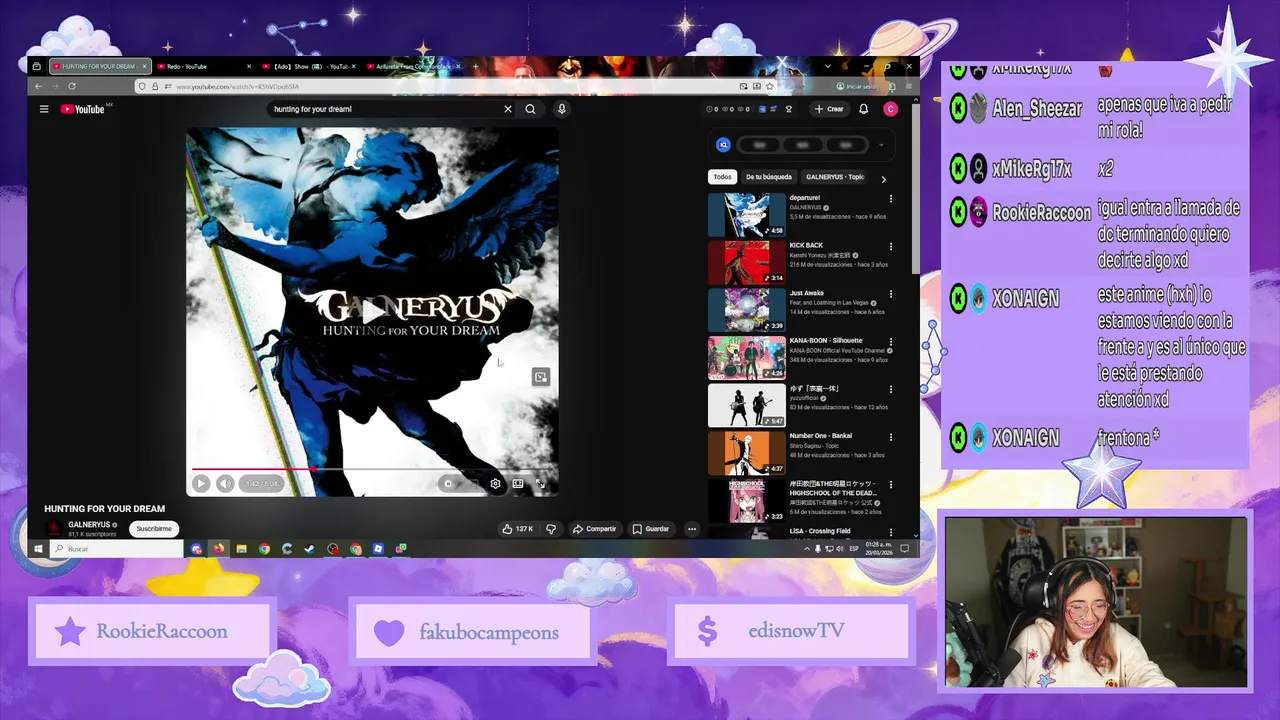Click the Crear button
The width and height of the screenshot is (1280, 720).
point(829,109)
